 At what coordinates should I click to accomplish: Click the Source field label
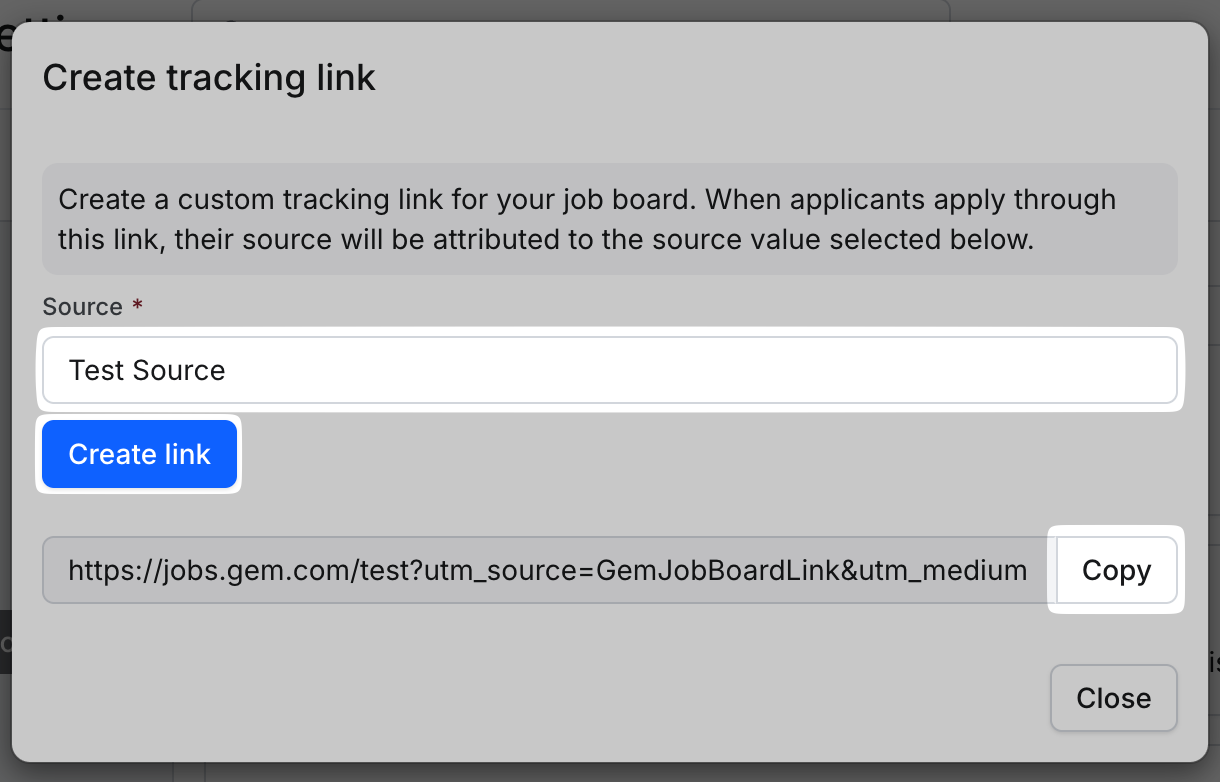[x=82, y=306]
